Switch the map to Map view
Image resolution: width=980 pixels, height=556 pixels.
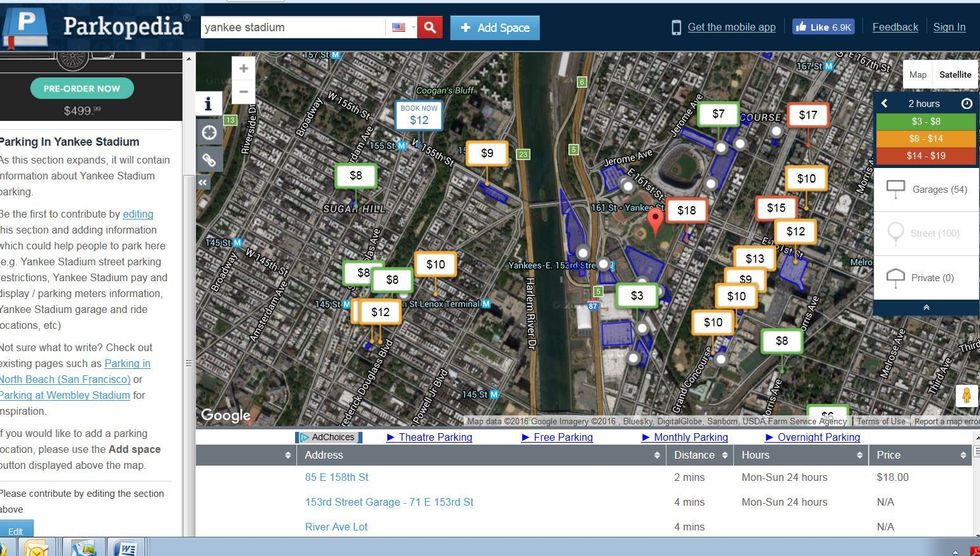pyautogui.click(x=917, y=75)
